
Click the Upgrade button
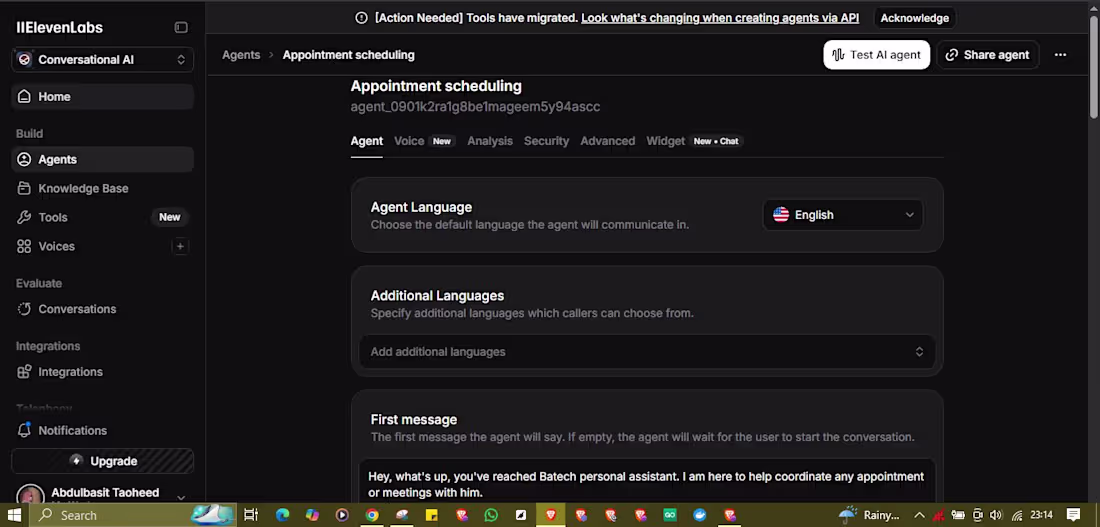[x=102, y=461]
